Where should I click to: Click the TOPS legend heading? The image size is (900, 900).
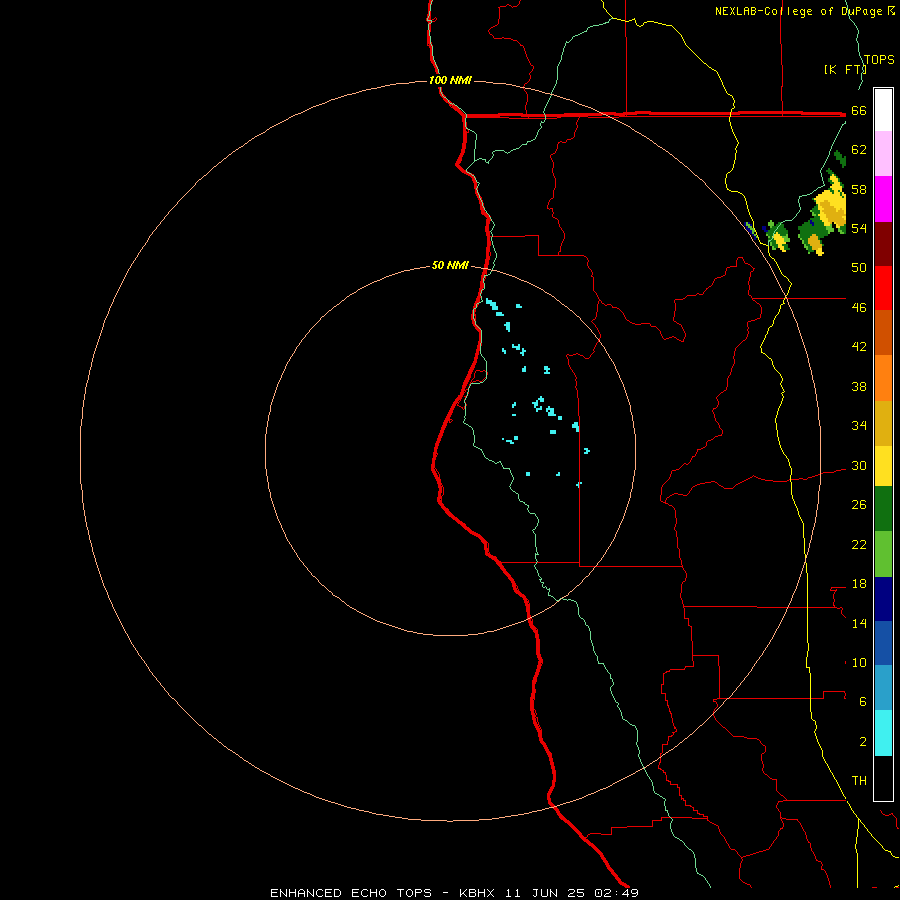click(x=879, y=60)
